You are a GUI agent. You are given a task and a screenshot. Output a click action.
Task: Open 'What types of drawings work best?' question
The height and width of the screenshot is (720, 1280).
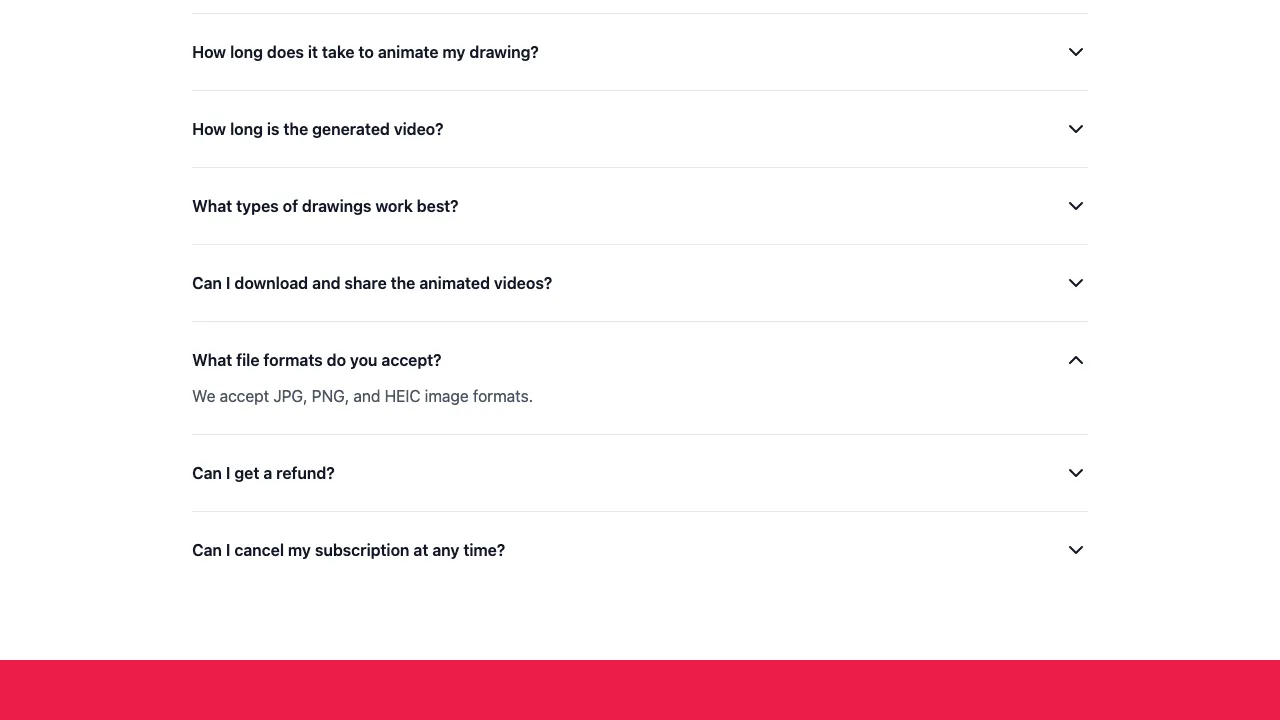pyautogui.click(x=325, y=206)
